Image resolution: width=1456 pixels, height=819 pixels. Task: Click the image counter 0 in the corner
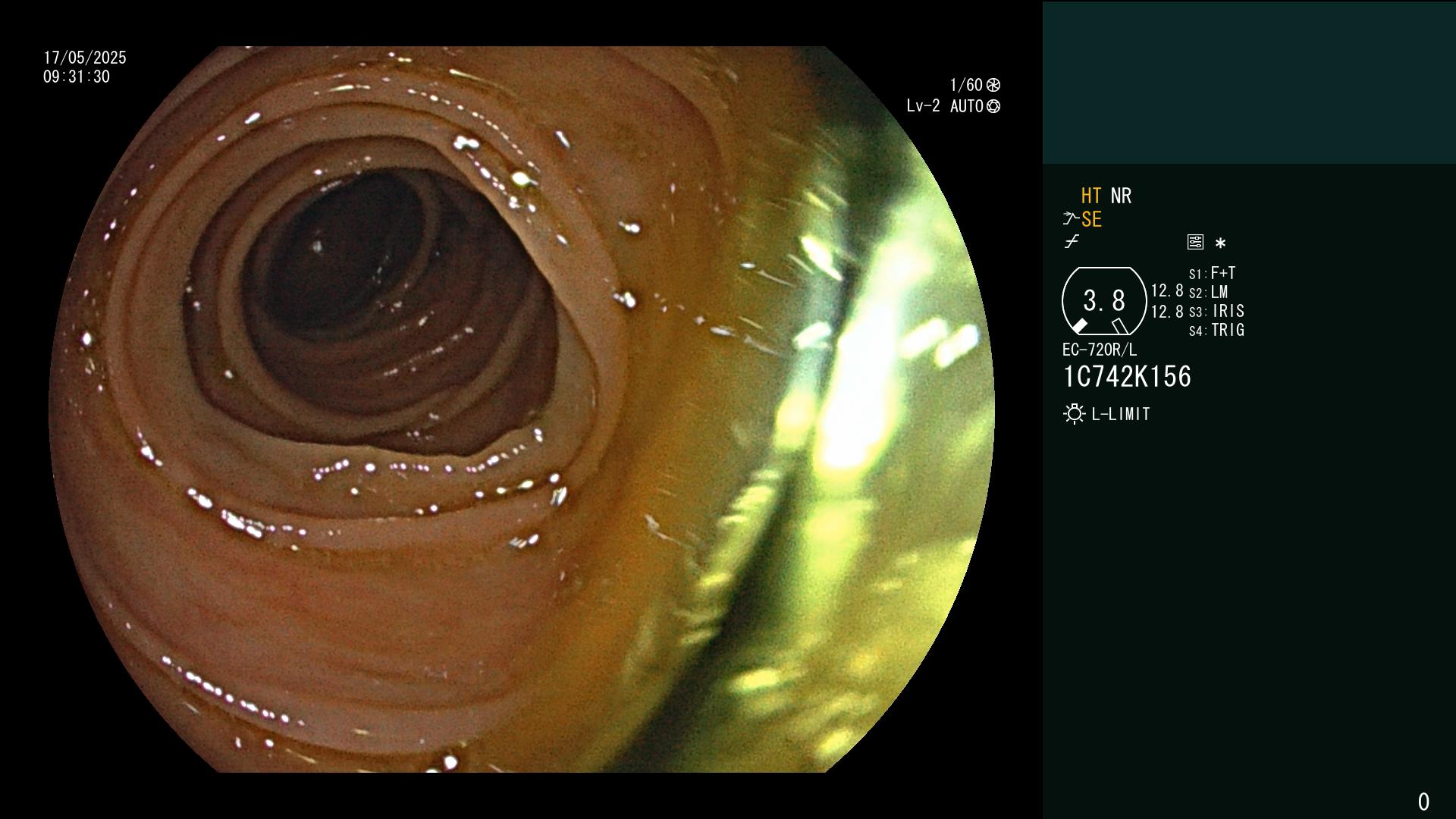[1423, 802]
